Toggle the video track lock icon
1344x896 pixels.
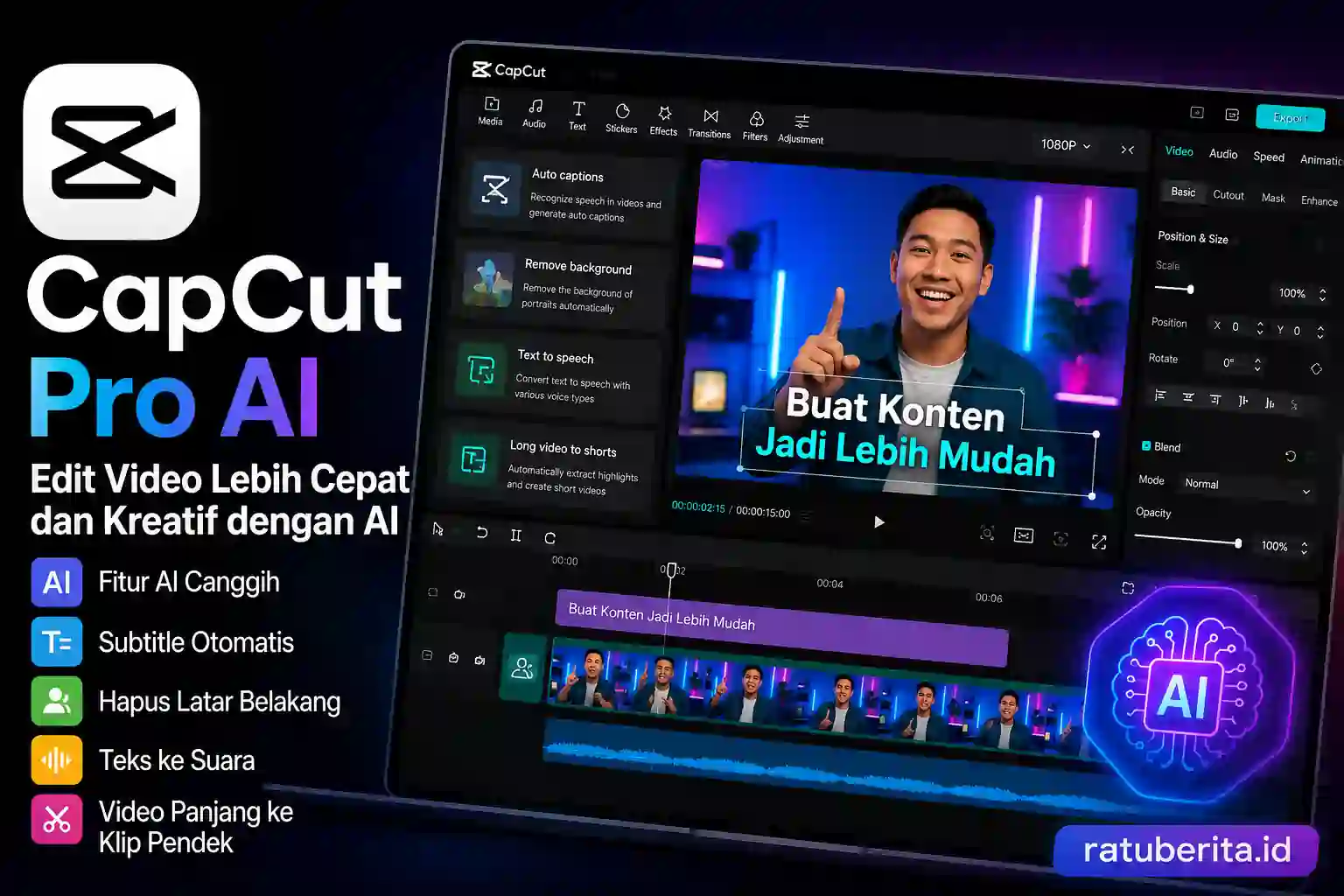(427, 654)
